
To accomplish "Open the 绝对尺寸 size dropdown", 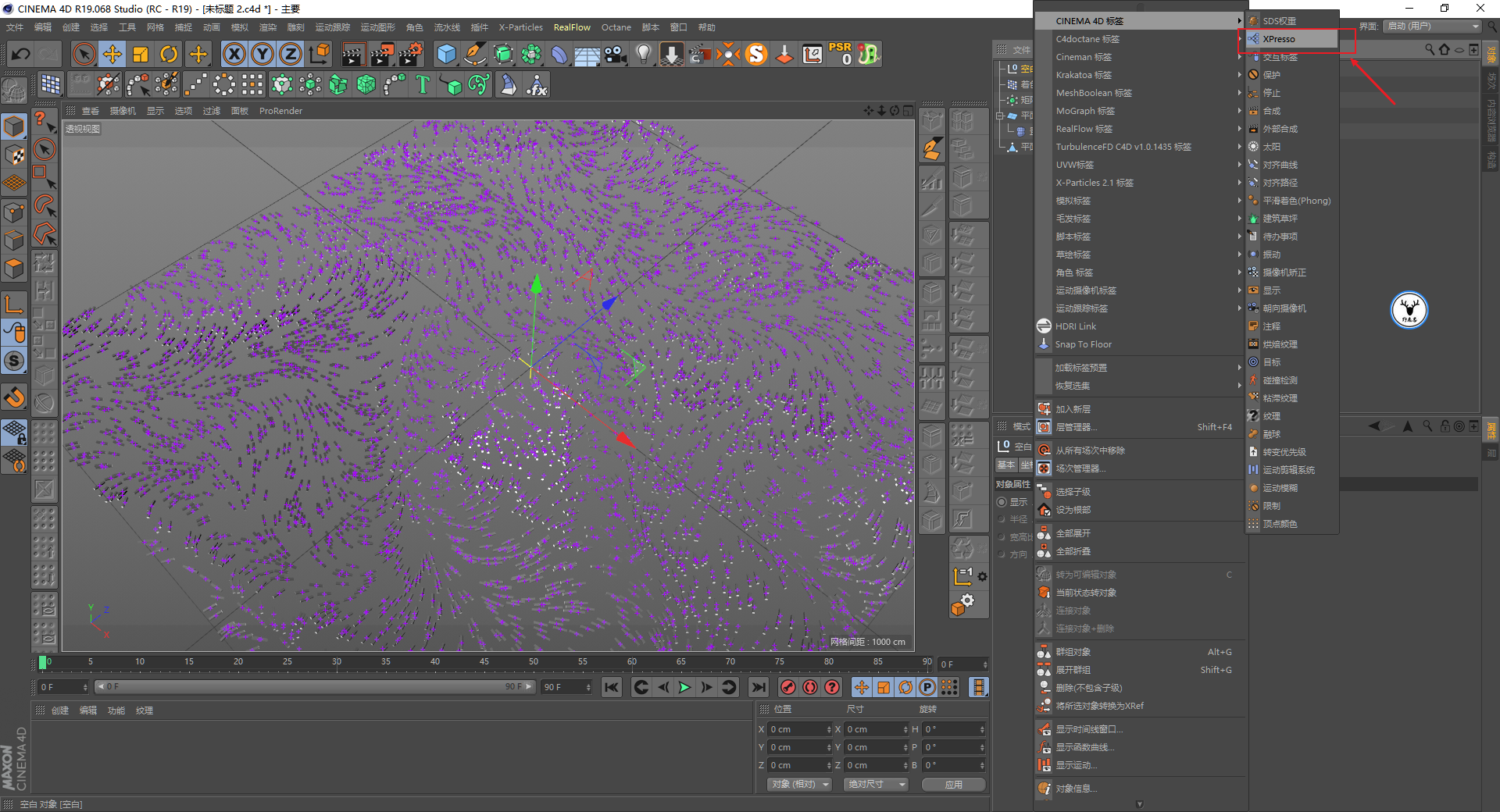I will click(x=875, y=784).
